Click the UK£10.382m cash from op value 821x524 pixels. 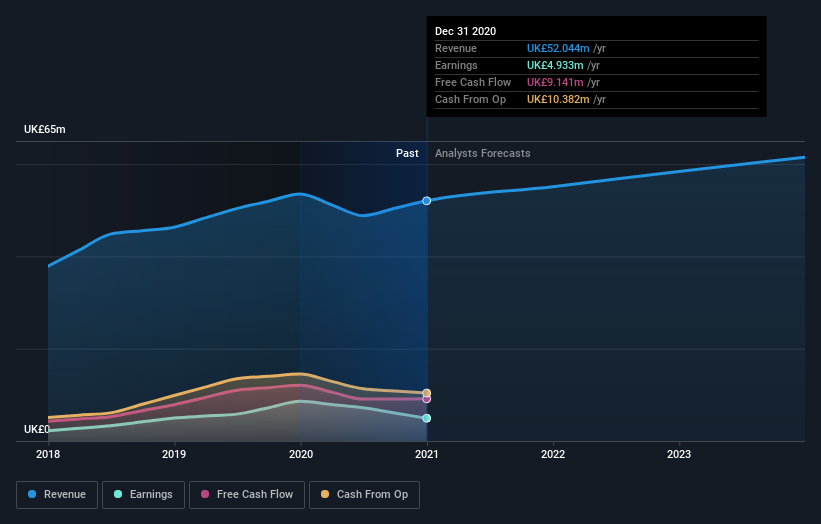(x=558, y=99)
